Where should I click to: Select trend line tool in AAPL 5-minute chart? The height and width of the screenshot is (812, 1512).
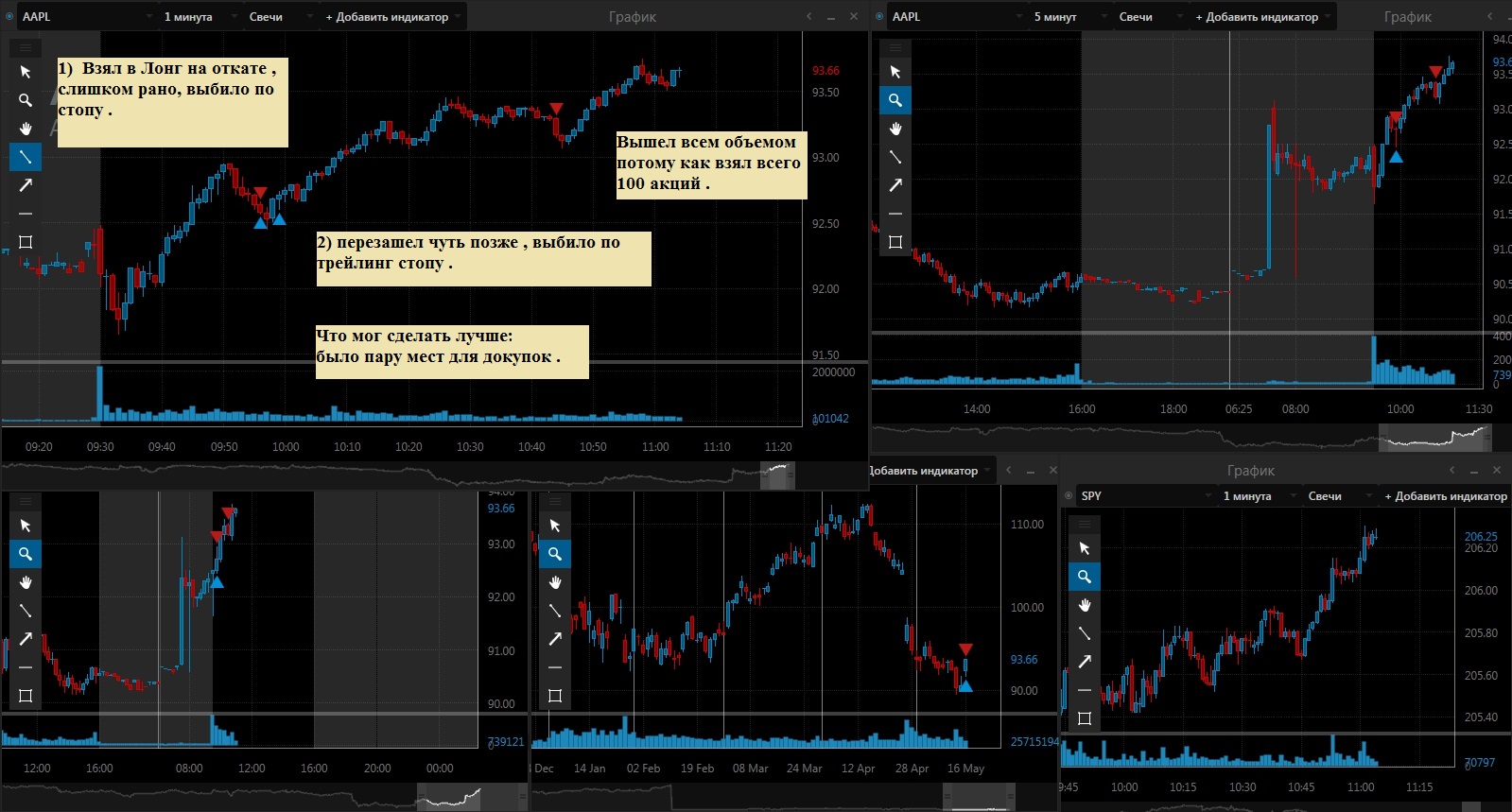coord(895,157)
